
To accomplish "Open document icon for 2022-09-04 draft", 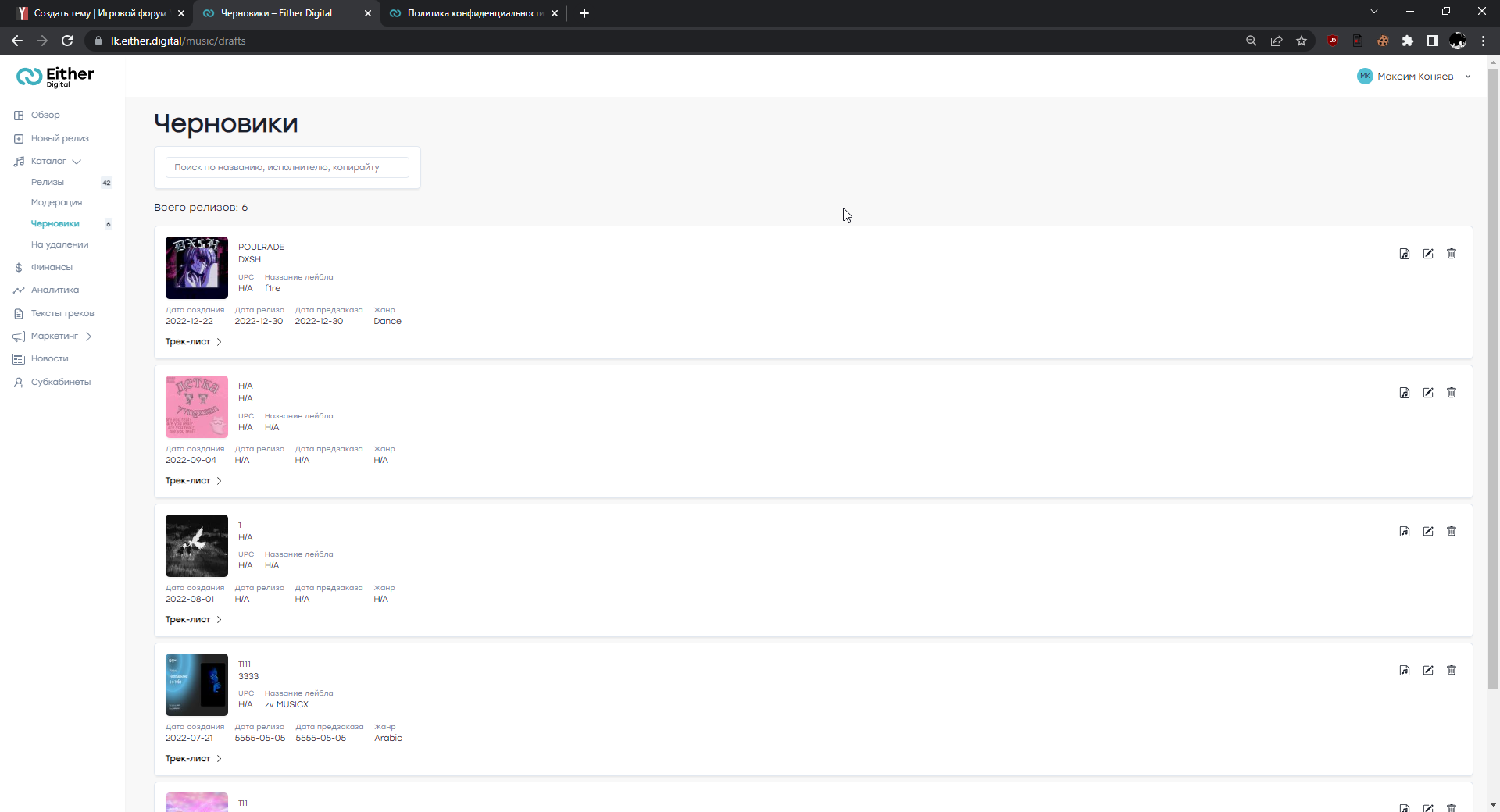I will [1405, 393].
